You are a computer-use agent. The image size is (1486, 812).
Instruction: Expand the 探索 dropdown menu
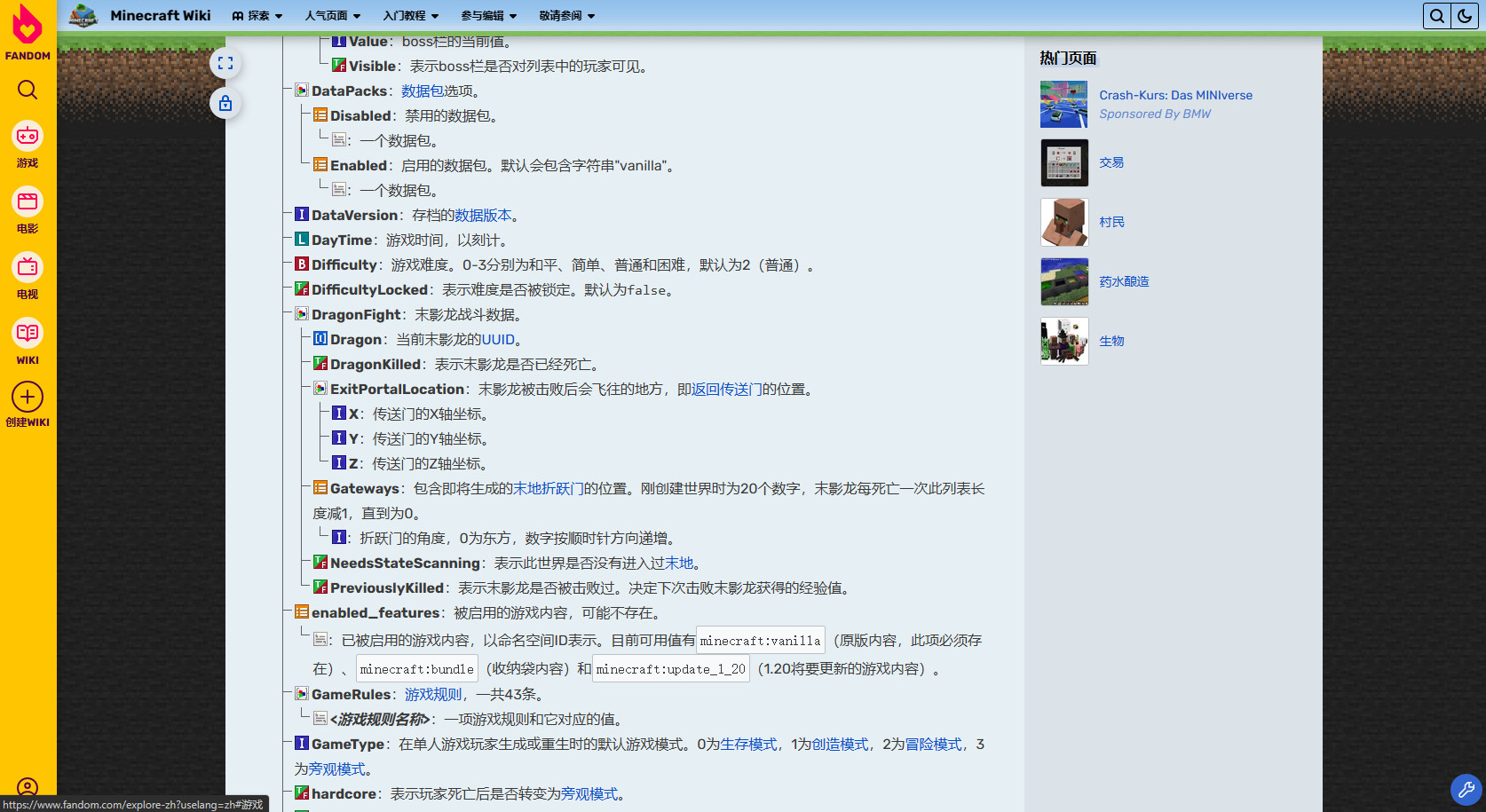[x=257, y=16]
